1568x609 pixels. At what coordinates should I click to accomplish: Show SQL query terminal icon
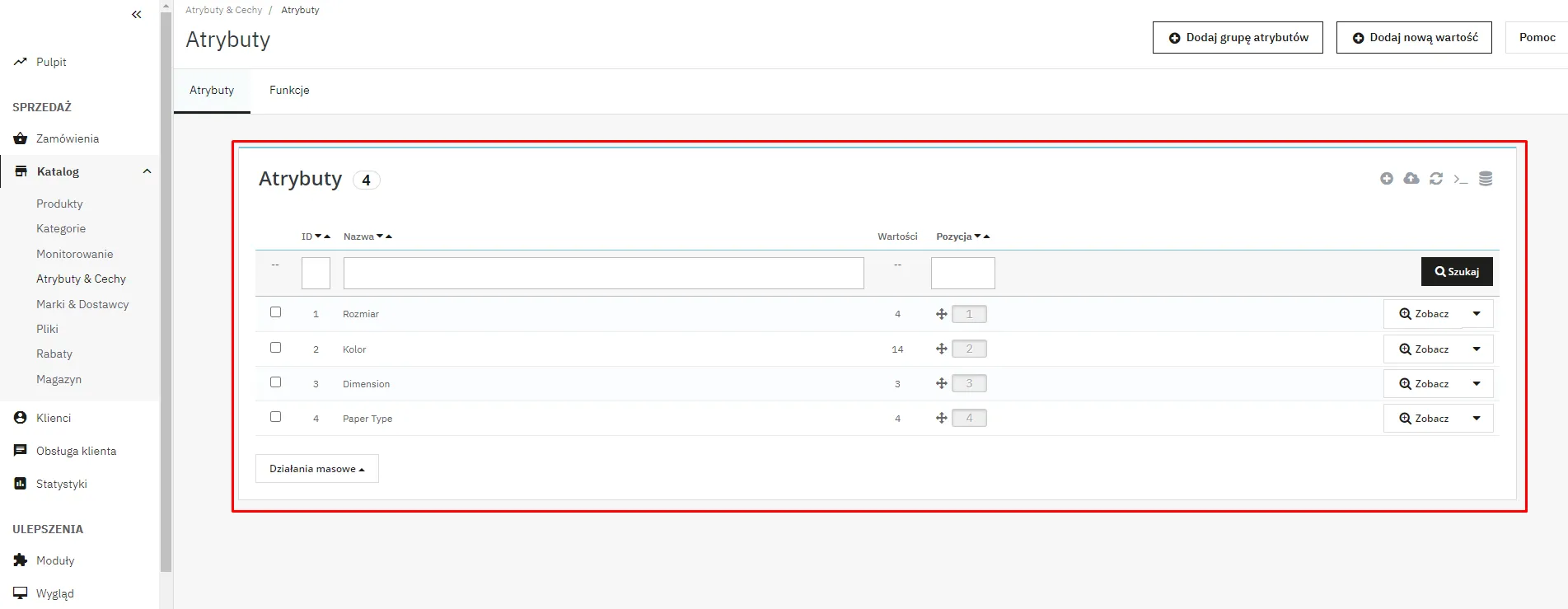1461,179
